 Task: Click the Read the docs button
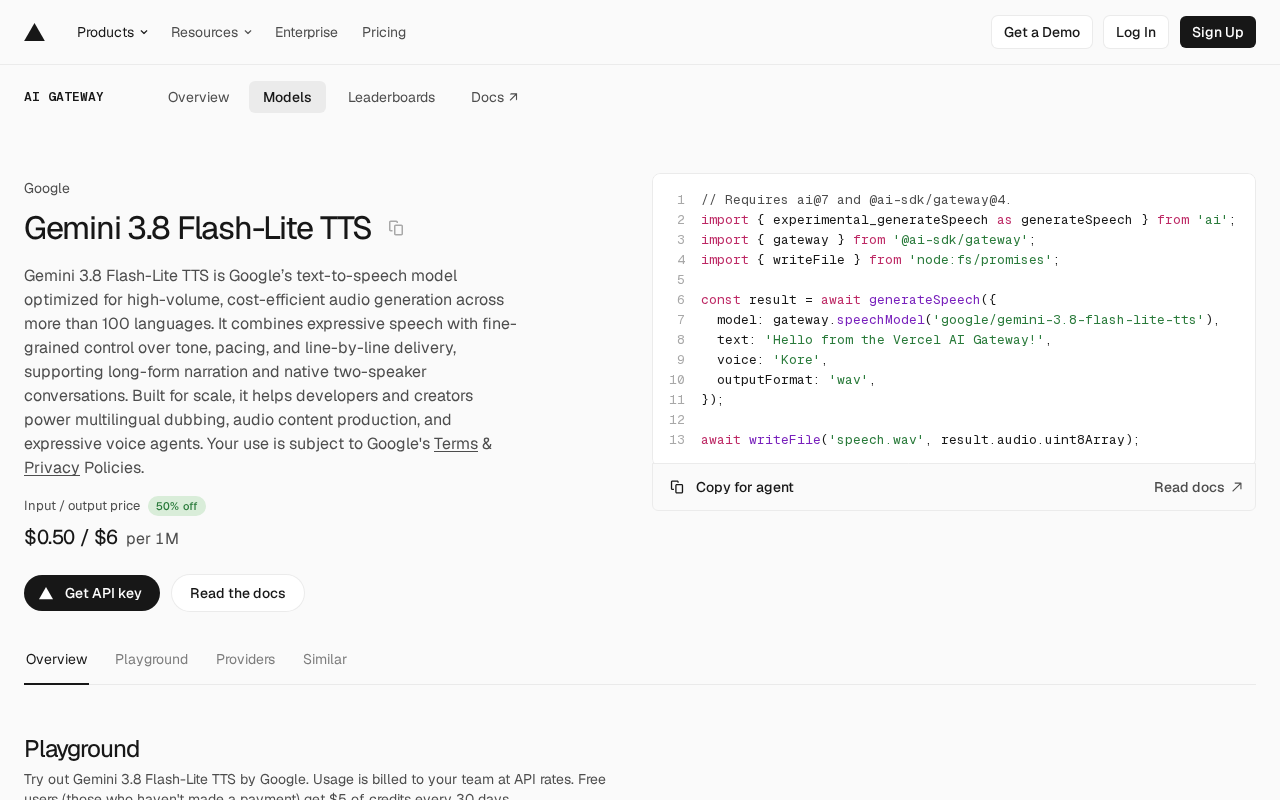(x=238, y=593)
